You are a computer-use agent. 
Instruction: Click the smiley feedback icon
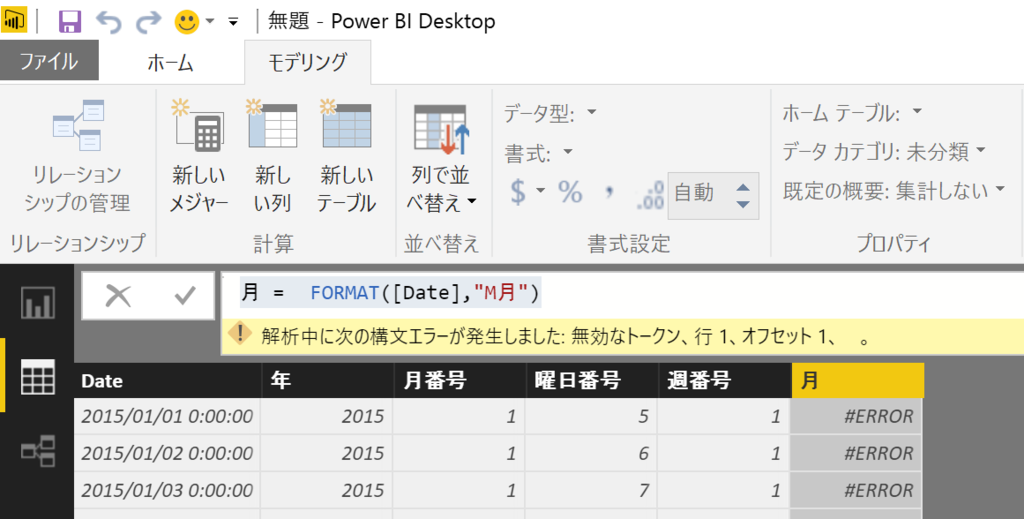[187, 22]
